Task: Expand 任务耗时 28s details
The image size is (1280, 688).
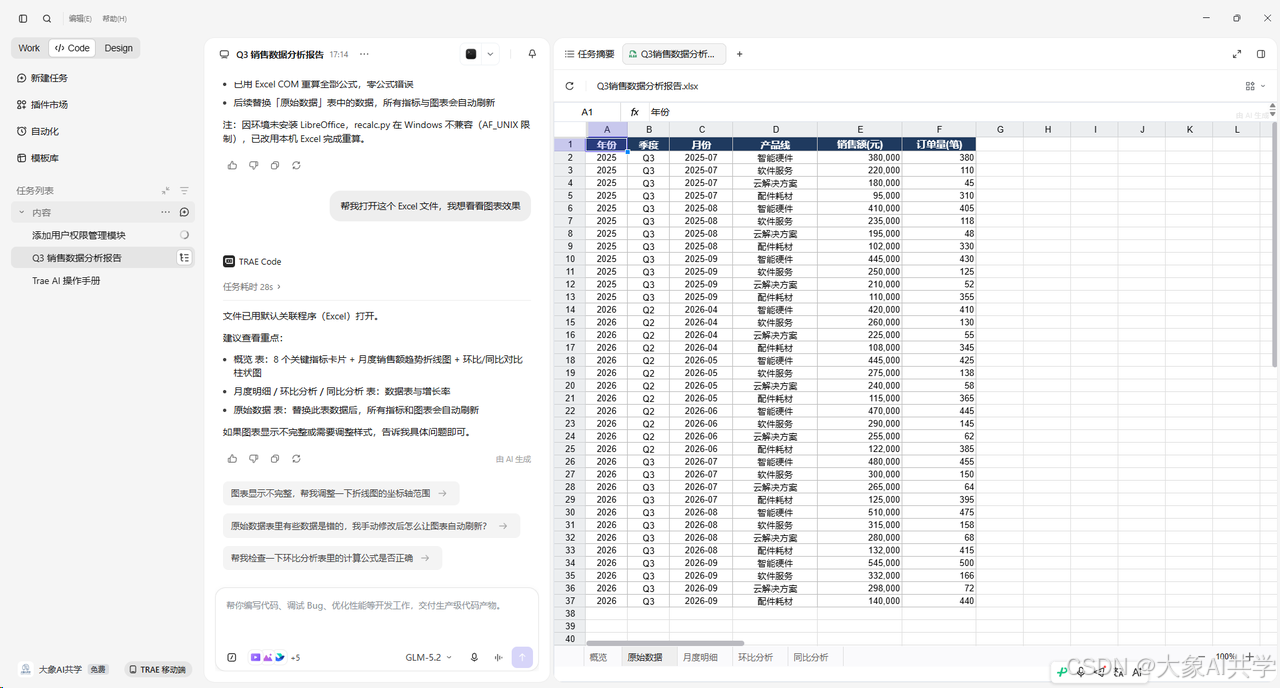Action: pyautogui.click(x=252, y=287)
